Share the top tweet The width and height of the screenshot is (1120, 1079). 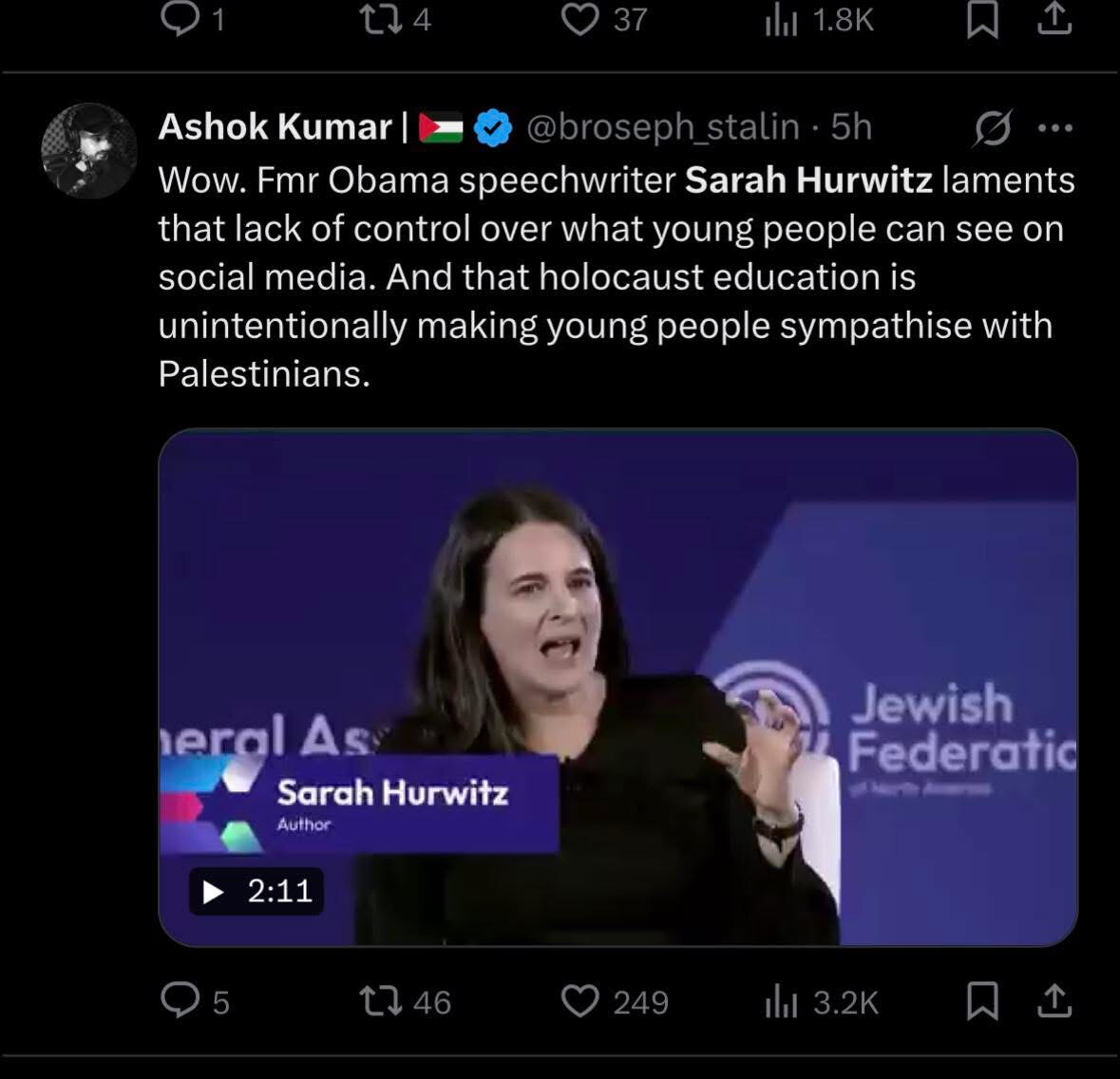click(x=1054, y=19)
